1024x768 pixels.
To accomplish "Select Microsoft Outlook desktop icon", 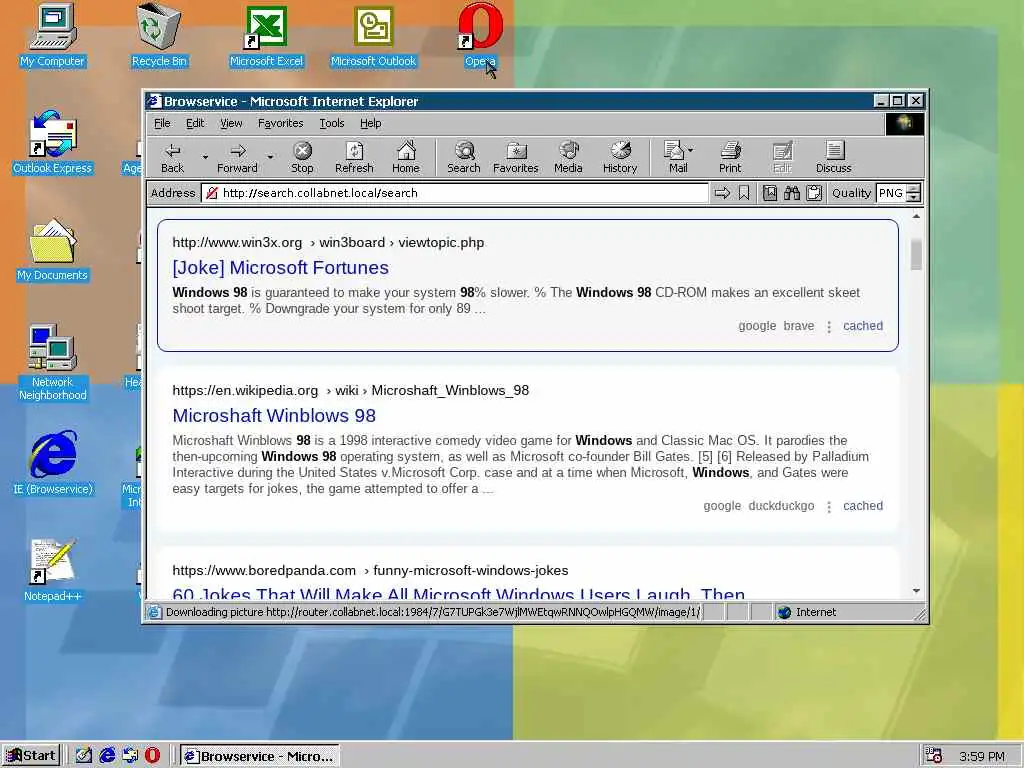I will point(373,36).
